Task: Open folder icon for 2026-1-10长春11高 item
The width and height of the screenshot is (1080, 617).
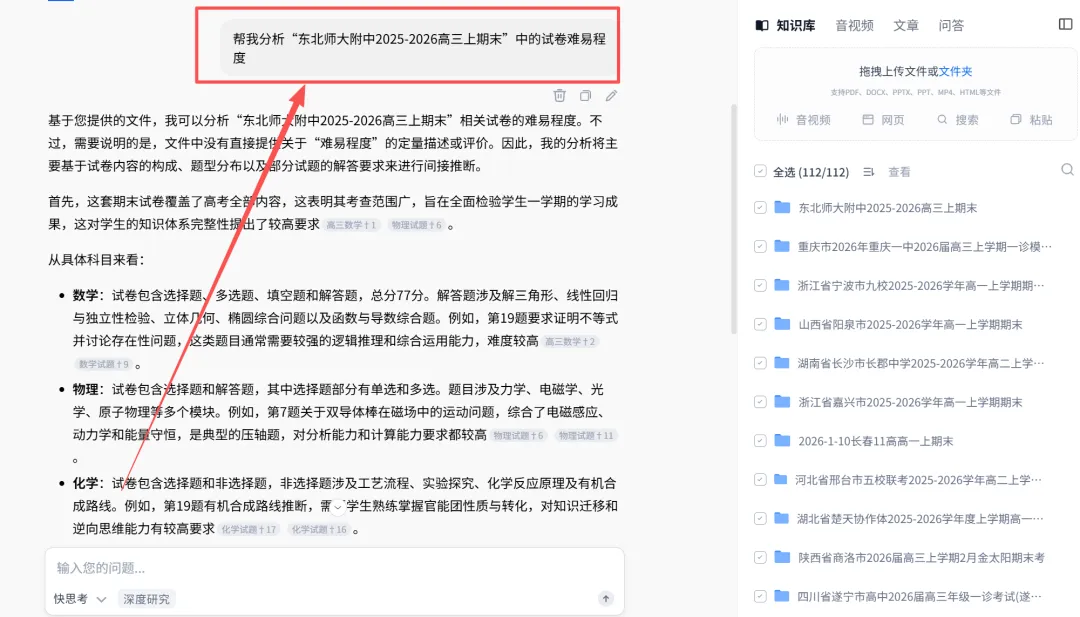Action: point(782,441)
